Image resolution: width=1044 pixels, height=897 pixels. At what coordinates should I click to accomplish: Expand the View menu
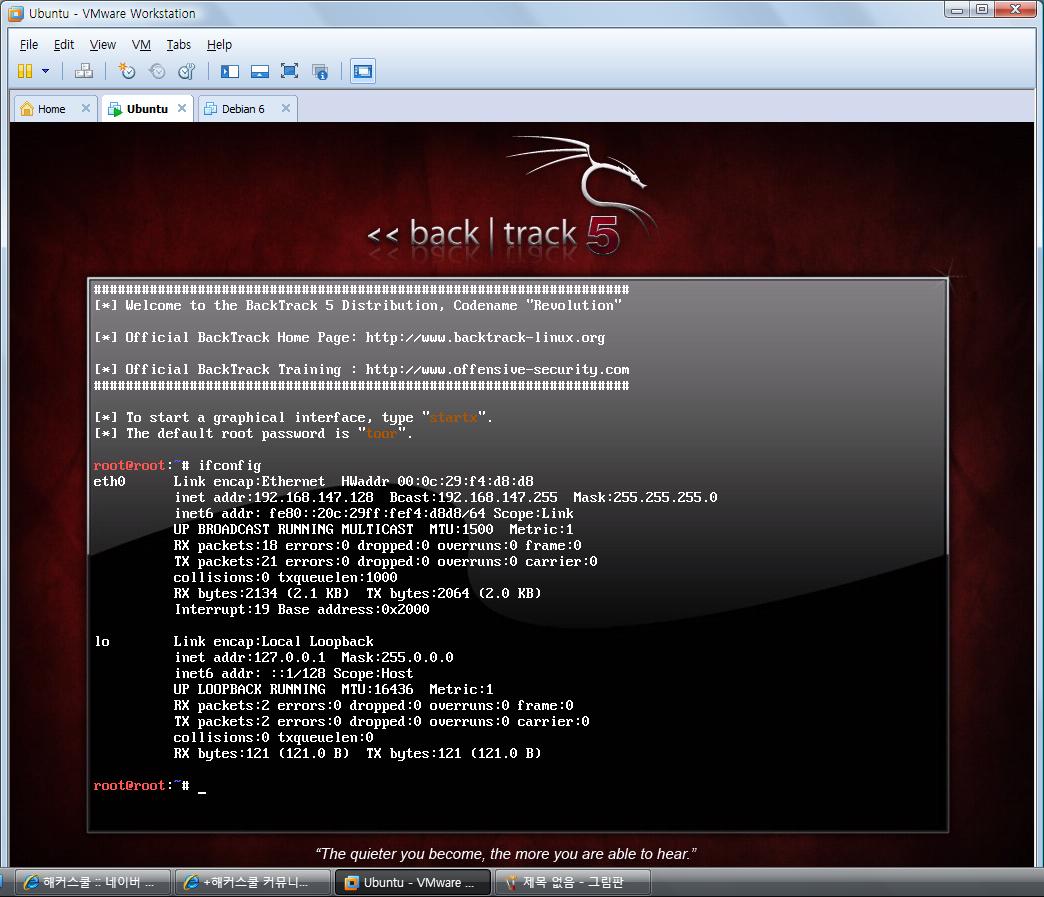click(x=102, y=44)
